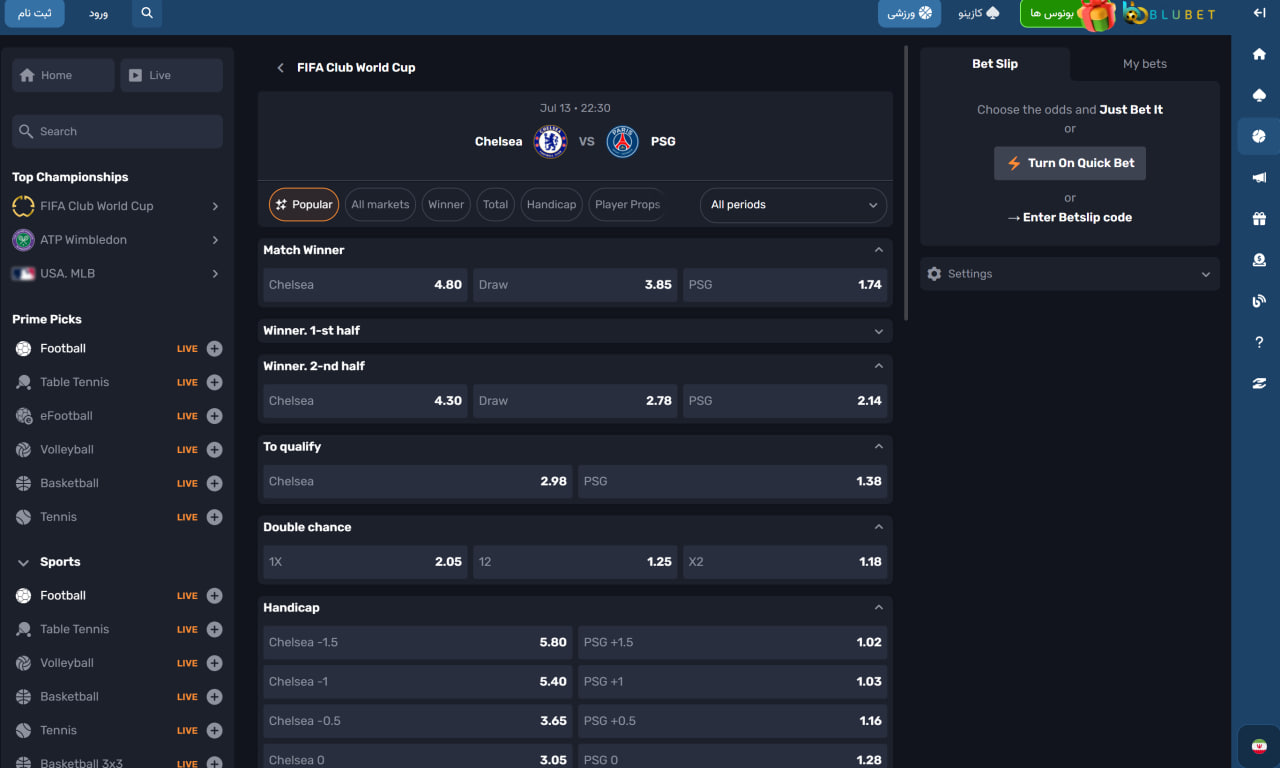Click the megaphone promotions icon in right sidebar
This screenshot has width=1280, height=768.
pos(1259,177)
